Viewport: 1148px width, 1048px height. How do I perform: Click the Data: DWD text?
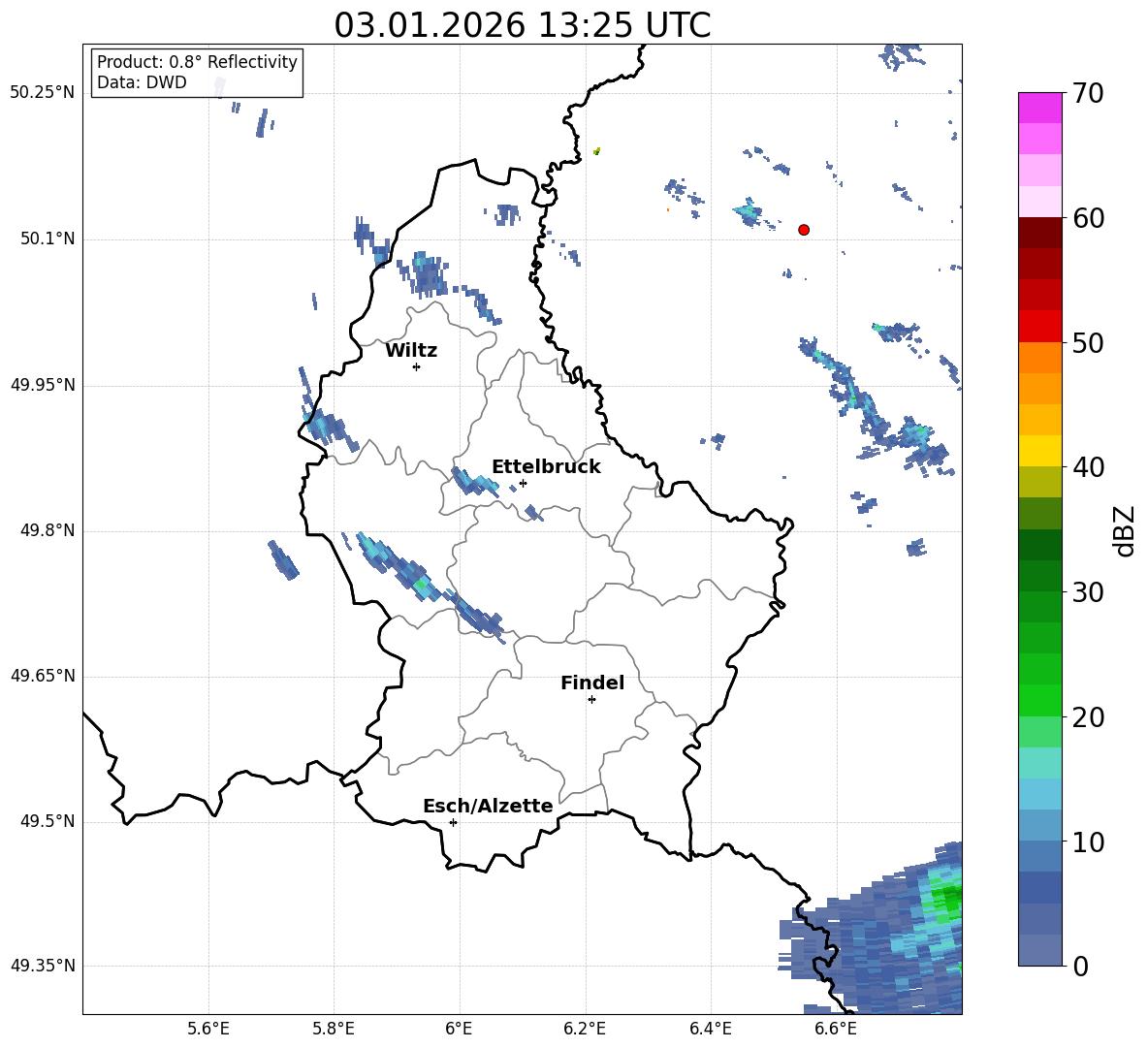(142, 82)
